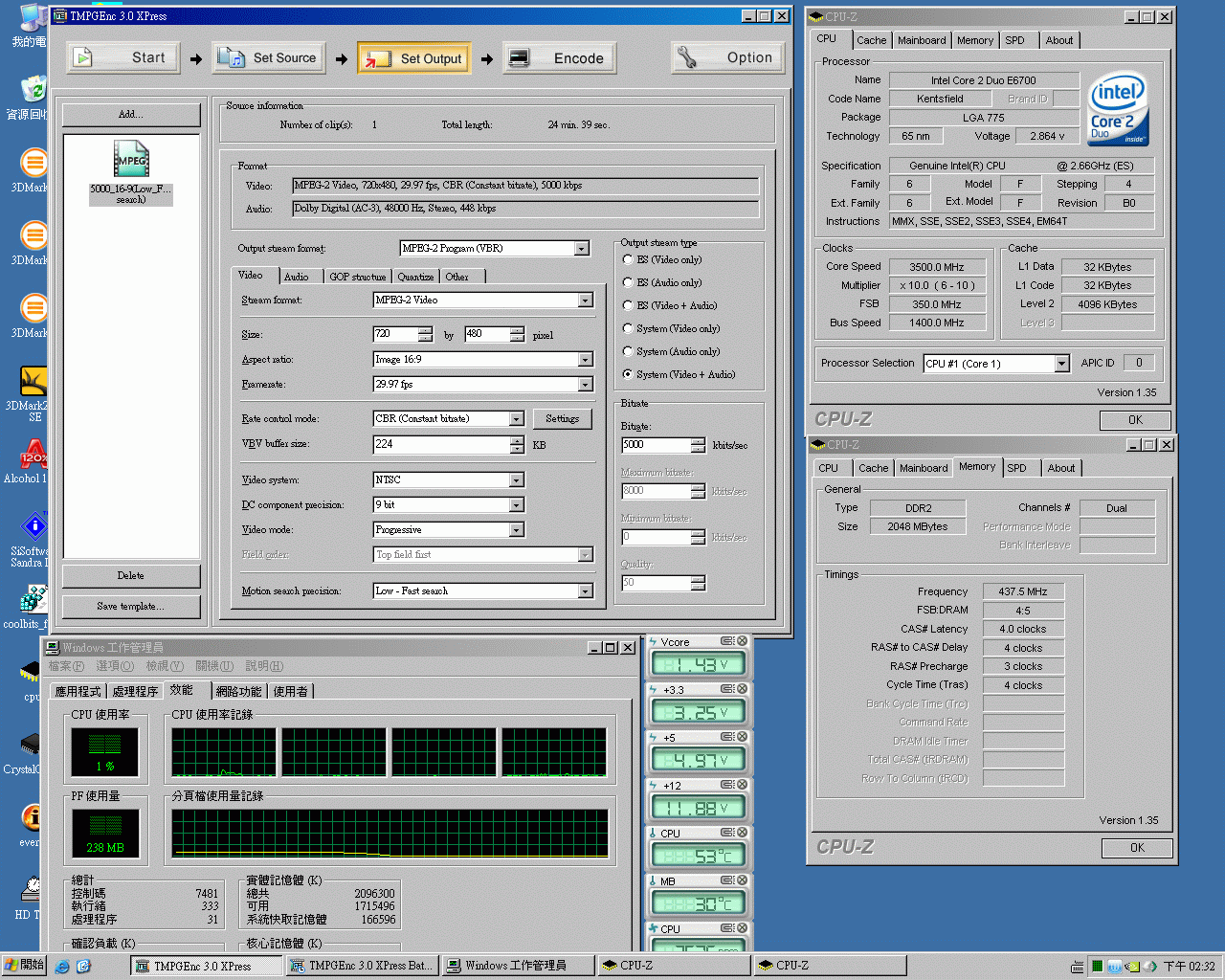This screenshot has width=1225, height=980.
Task: Open the SiSoftware Sandra desktop icon
Action: [33, 539]
